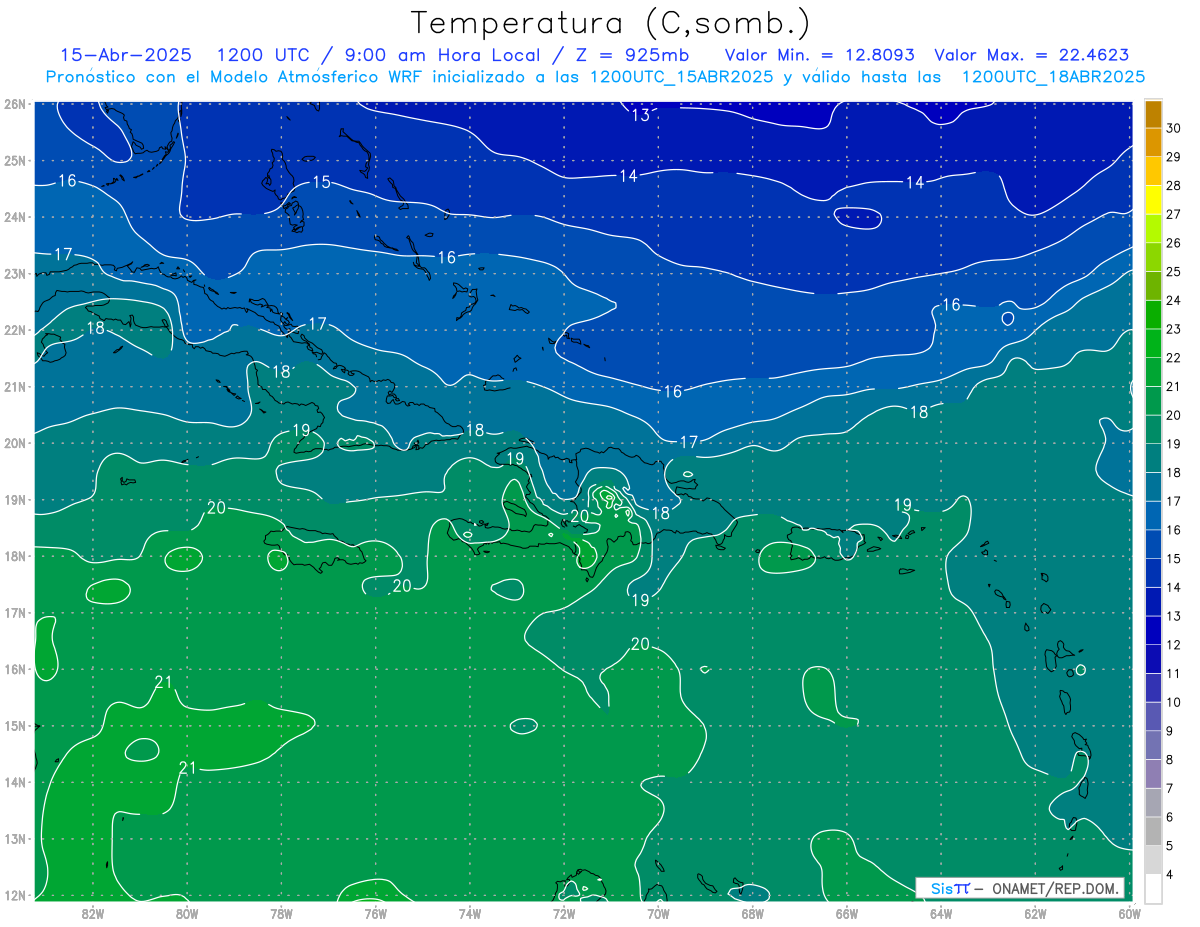Screen dimensions: 1200x927
Task: Select the '14N' latitude axis label
Action: (x=15, y=782)
